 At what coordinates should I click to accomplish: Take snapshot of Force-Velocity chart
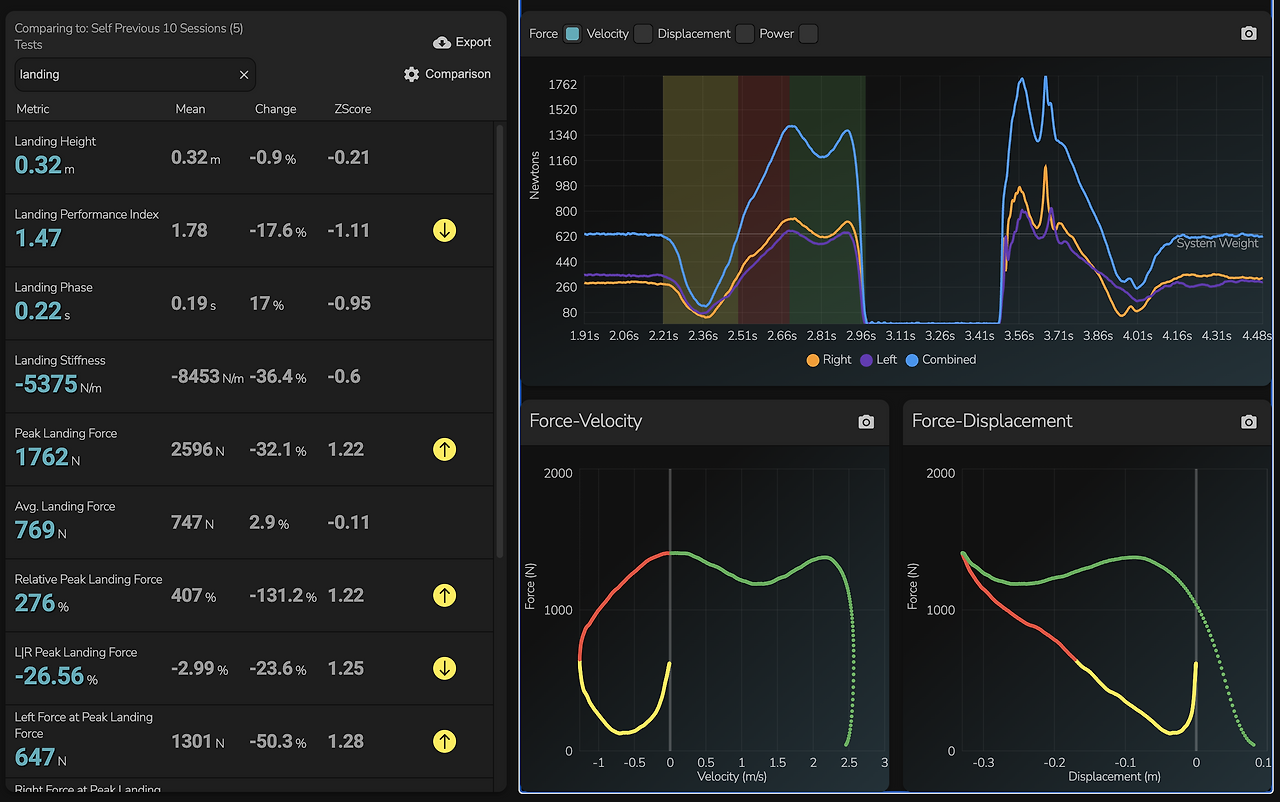(866, 422)
